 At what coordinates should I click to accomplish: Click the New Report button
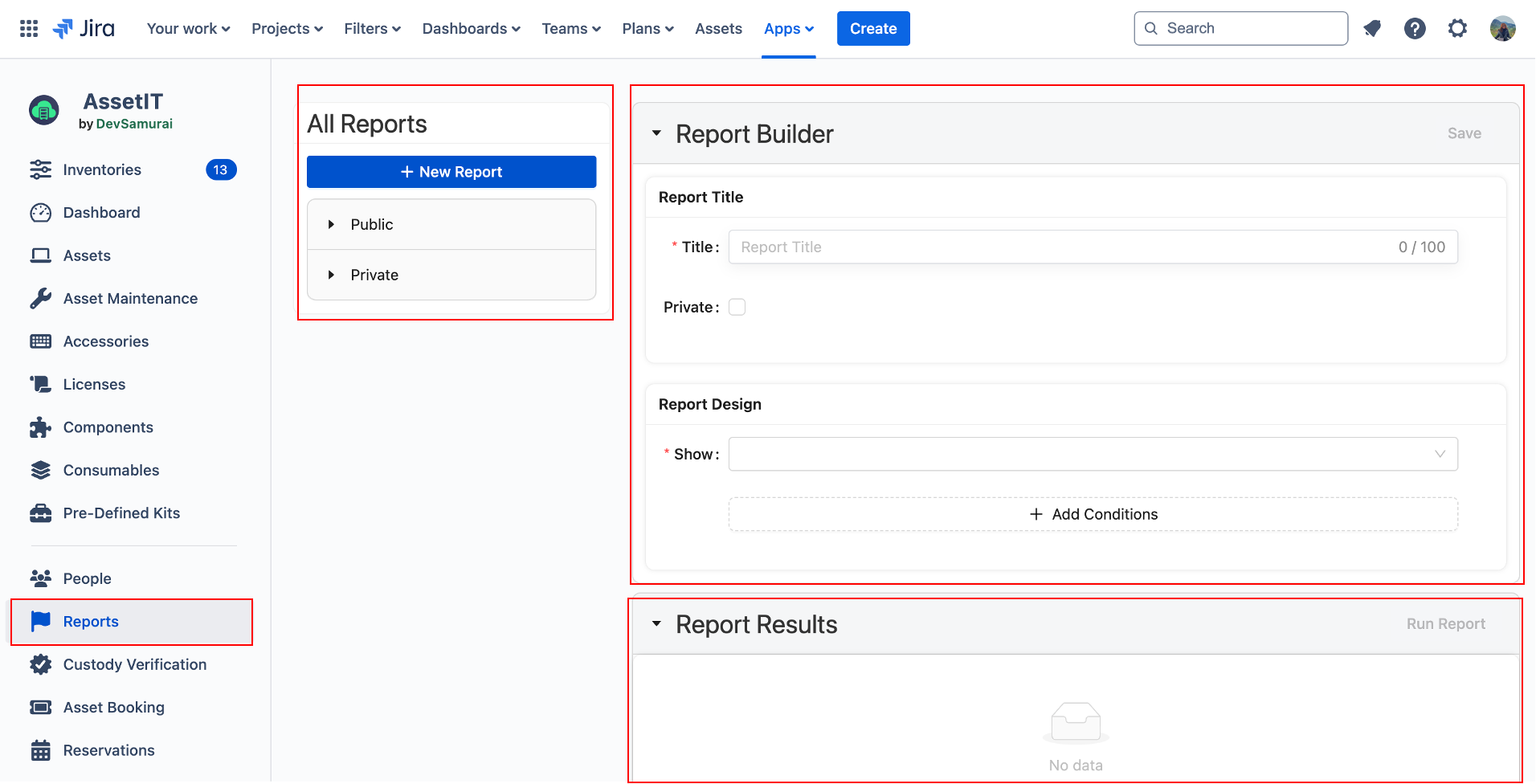coord(451,172)
